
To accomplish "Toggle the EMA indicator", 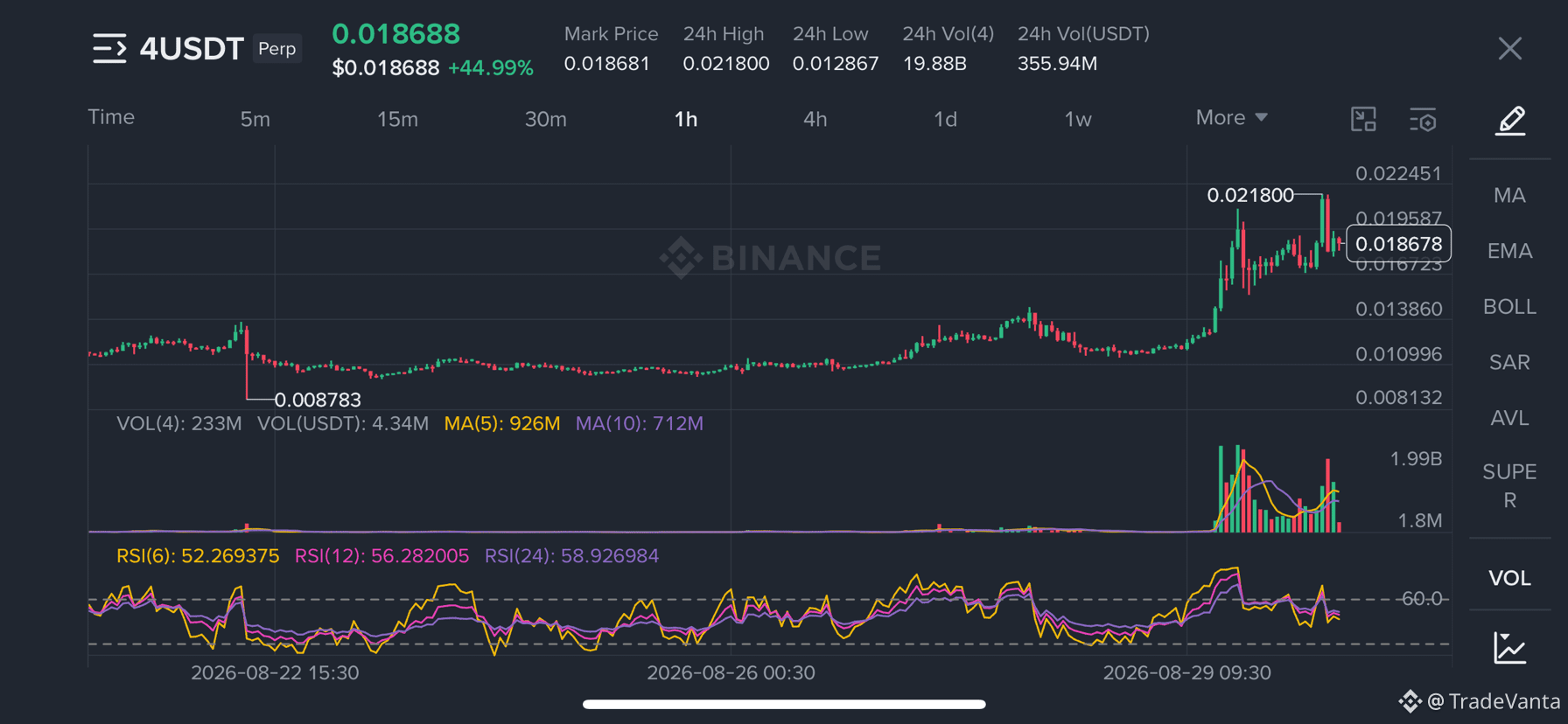I will pos(1509,251).
